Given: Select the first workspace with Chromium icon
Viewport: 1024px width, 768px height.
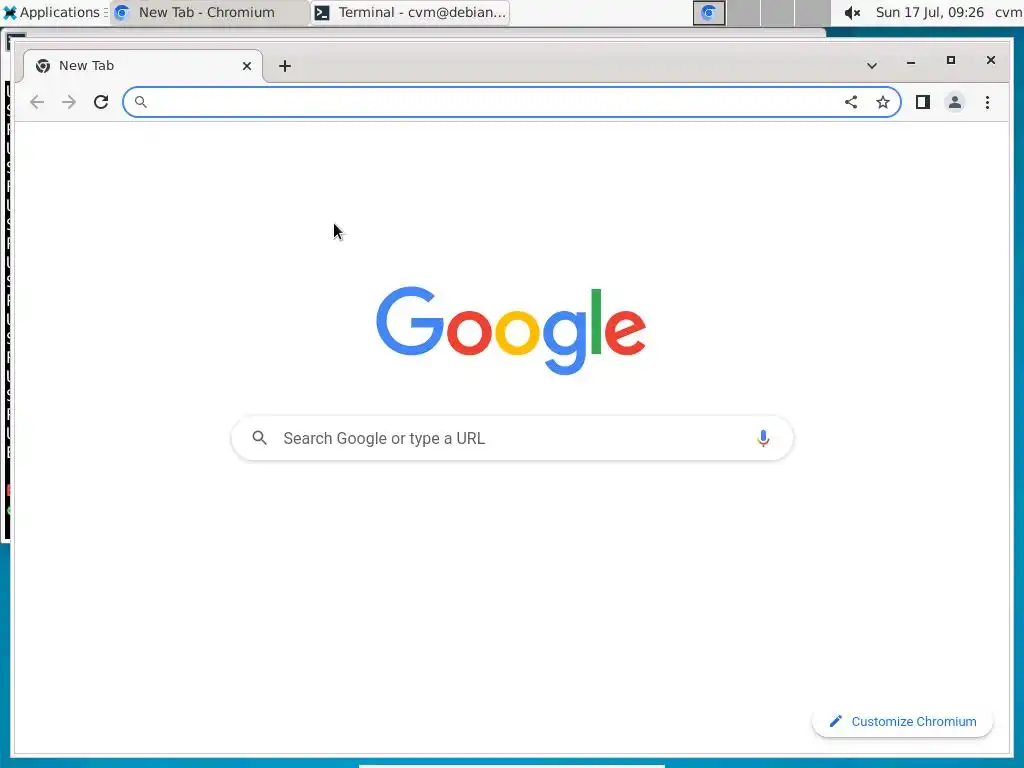Looking at the screenshot, I should (709, 12).
